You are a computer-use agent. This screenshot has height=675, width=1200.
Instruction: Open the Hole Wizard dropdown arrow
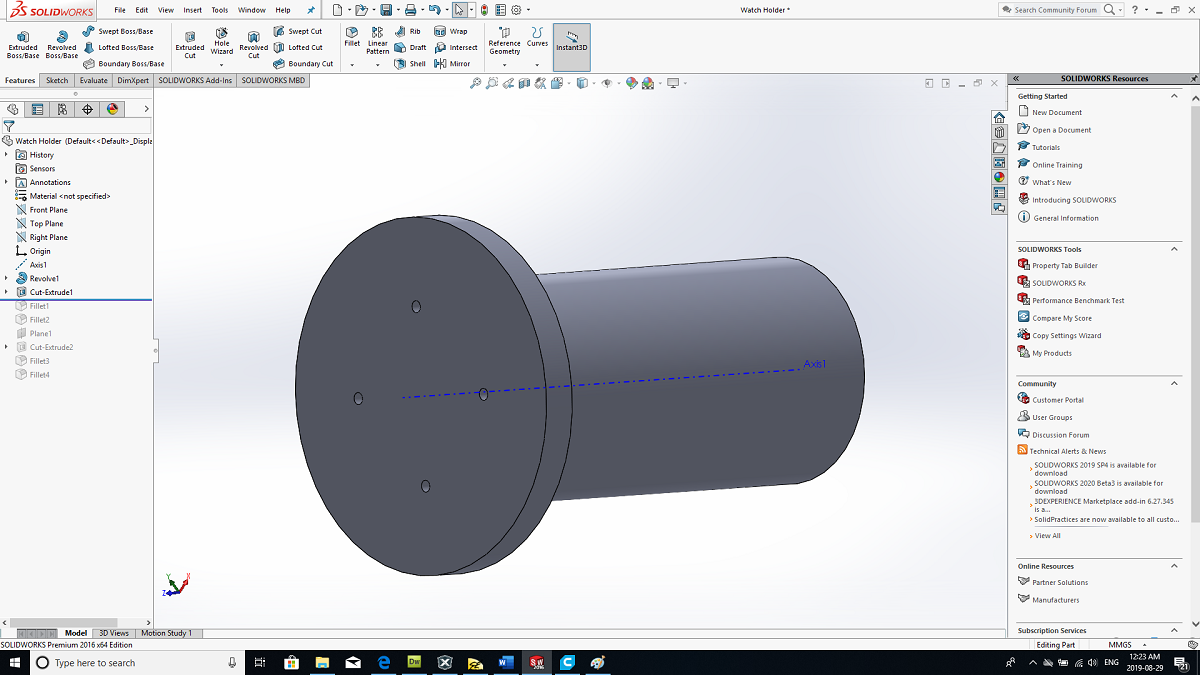(x=222, y=65)
